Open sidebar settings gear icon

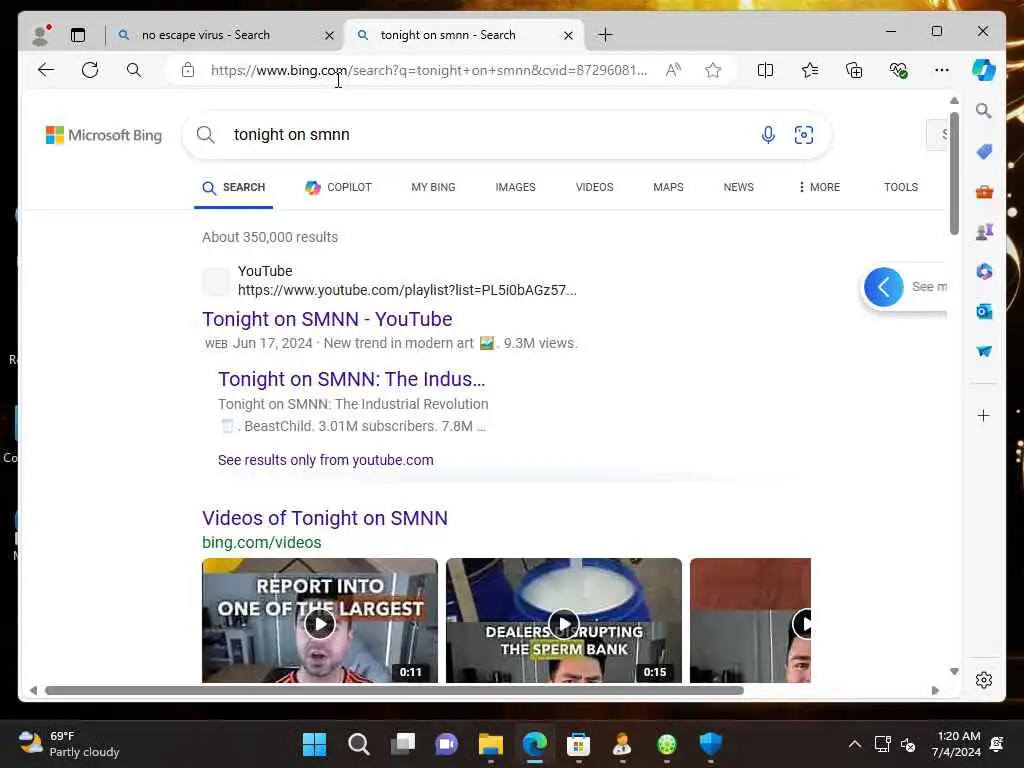[984, 680]
